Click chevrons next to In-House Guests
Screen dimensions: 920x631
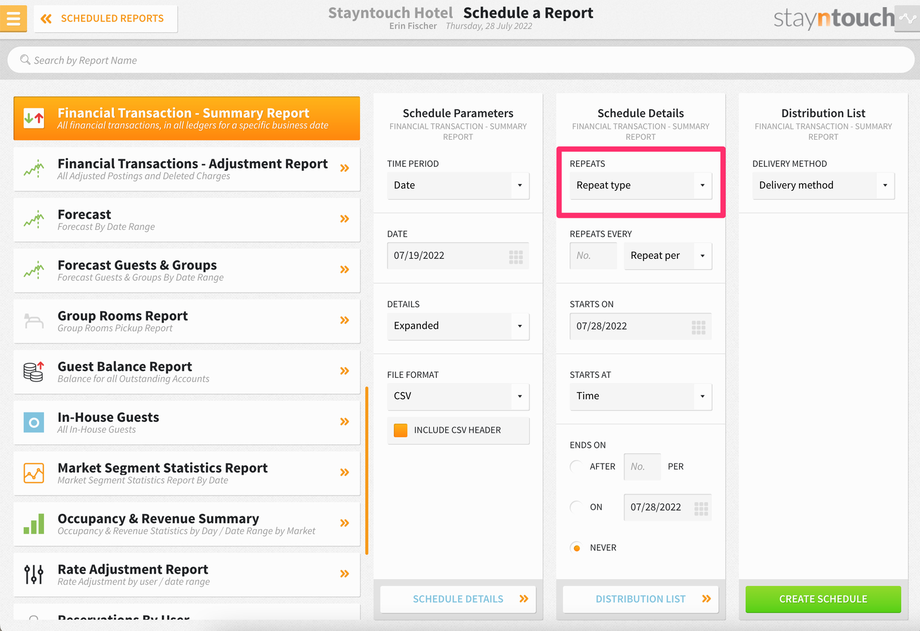tap(344, 421)
